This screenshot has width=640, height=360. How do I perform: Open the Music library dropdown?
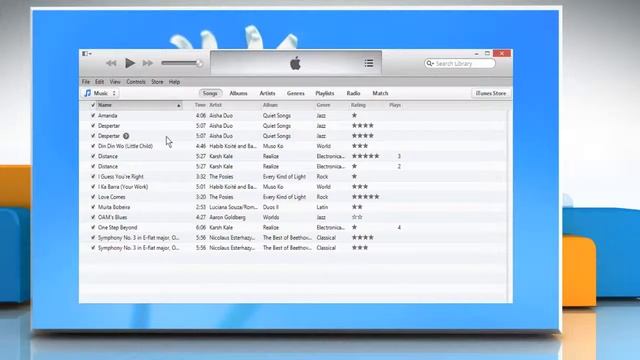tap(100, 93)
